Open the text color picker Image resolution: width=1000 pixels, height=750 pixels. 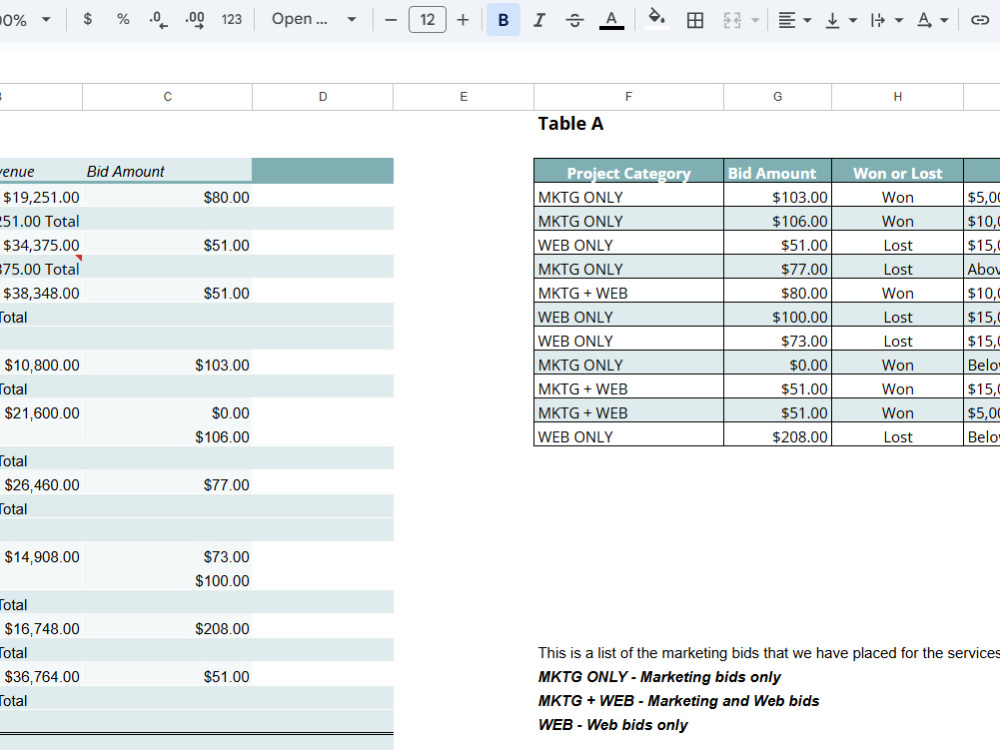[x=611, y=20]
